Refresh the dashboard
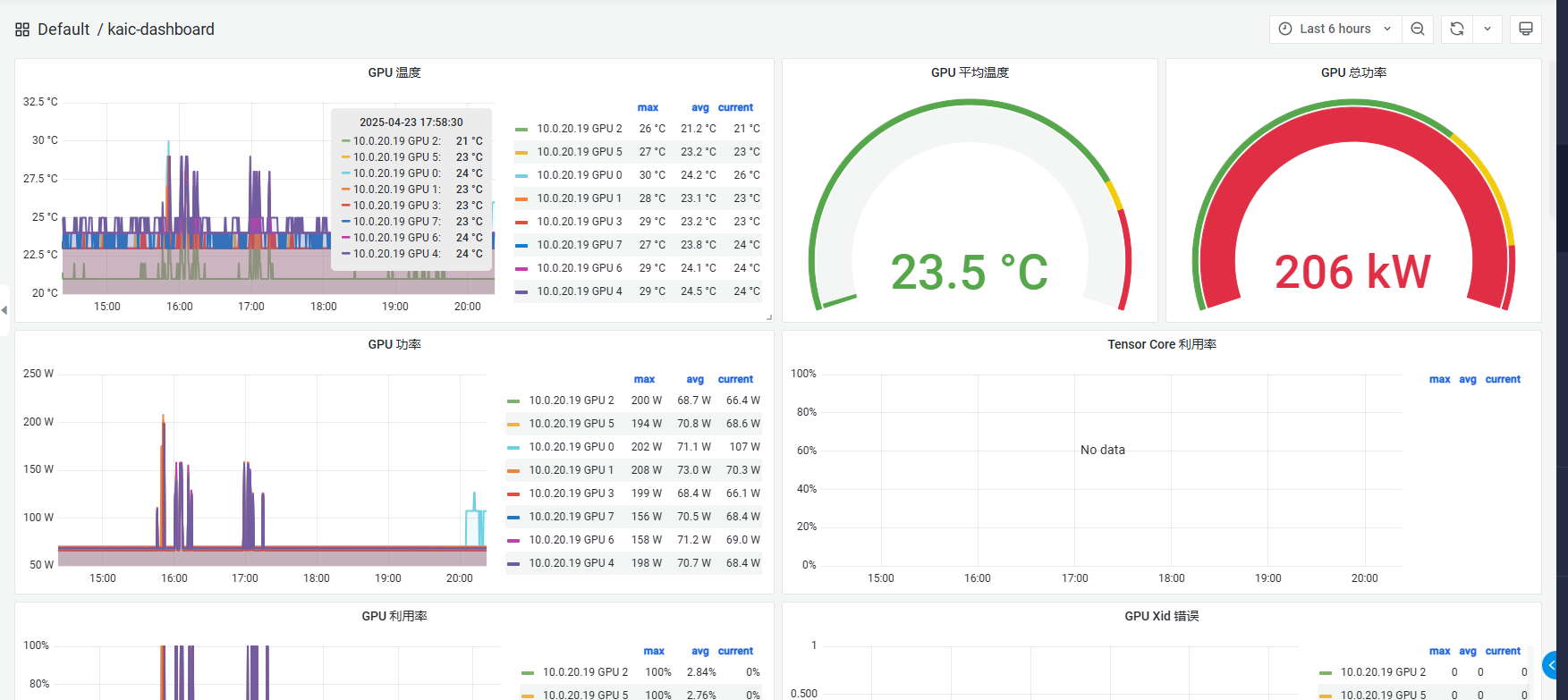The height and width of the screenshot is (700, 1568). [1457, 30]
